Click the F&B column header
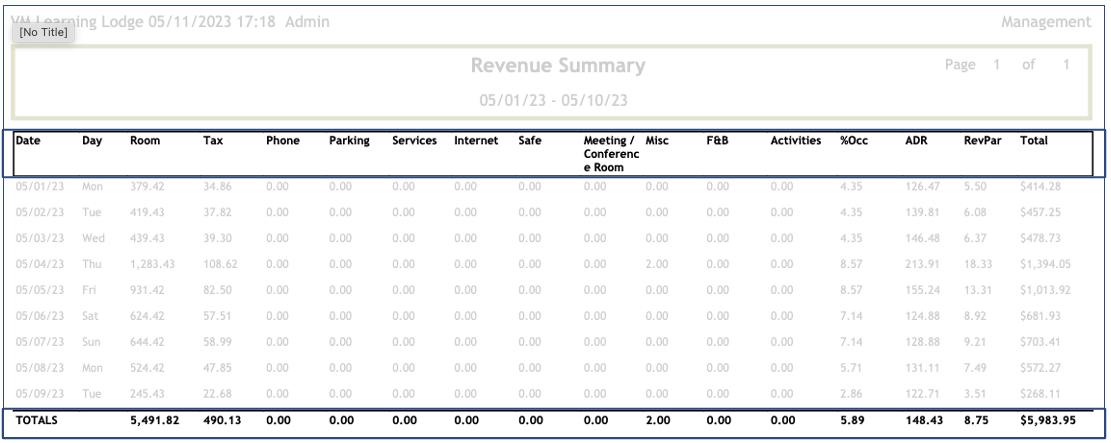This screenshot has height=443, width=1111. coord(719,142)
